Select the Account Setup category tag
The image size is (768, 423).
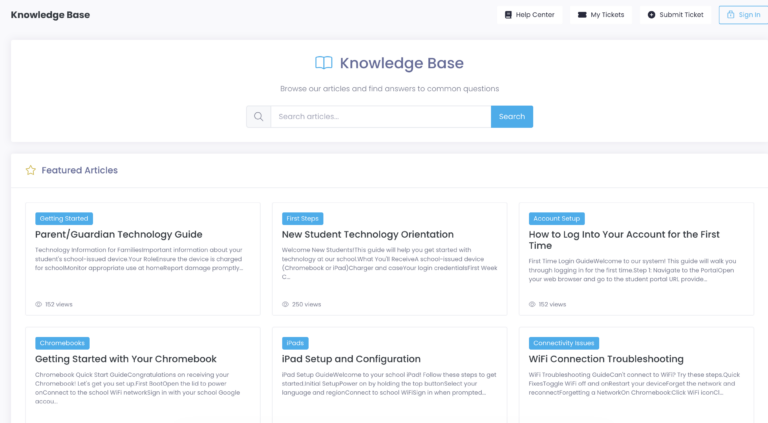coord(556,218)
